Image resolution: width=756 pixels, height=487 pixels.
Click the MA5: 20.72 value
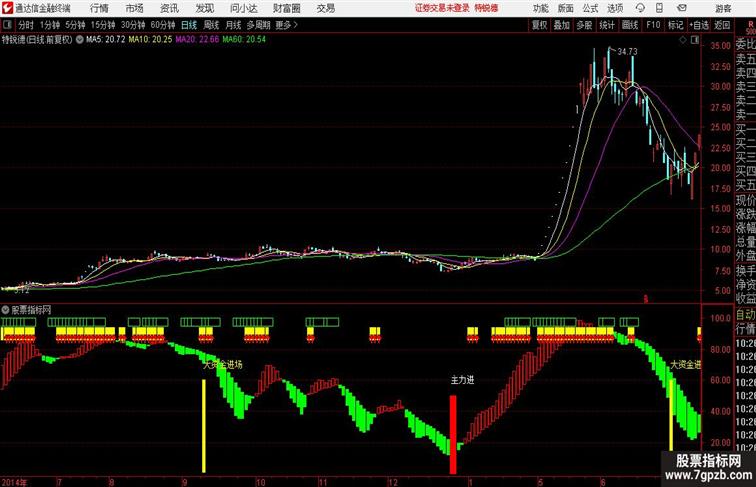[106, 40]
